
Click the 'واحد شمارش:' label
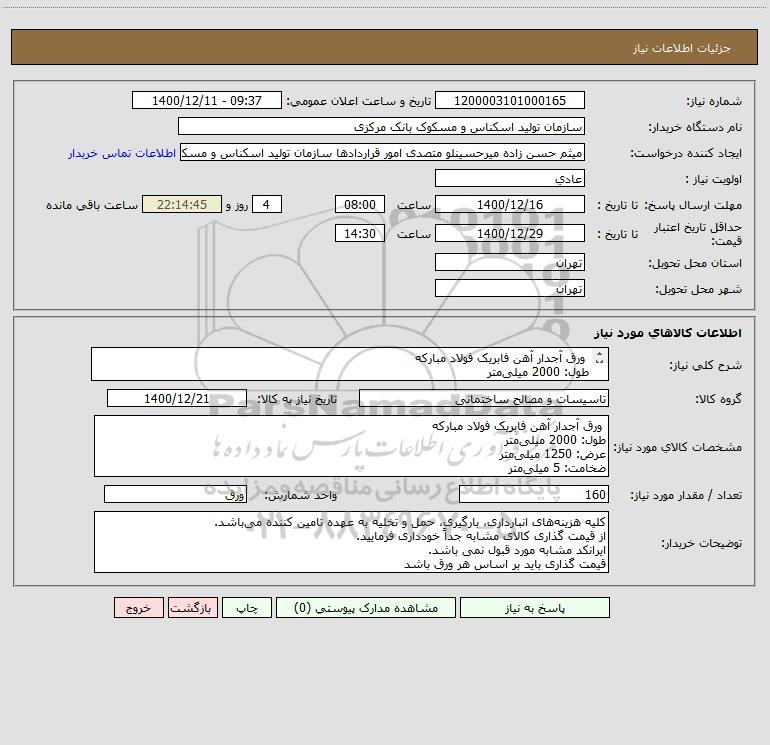[x=301, y=495]
